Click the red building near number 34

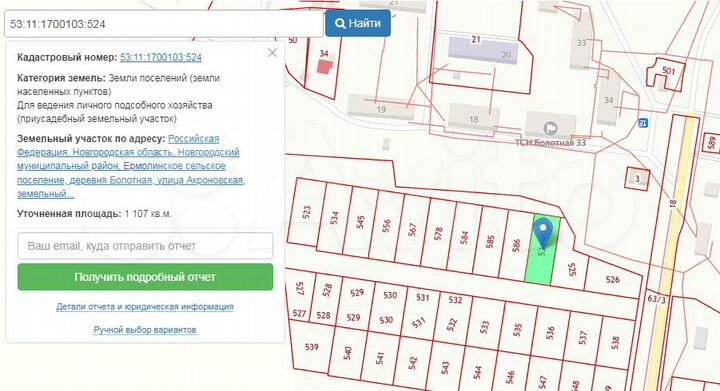tap(324, 67)
